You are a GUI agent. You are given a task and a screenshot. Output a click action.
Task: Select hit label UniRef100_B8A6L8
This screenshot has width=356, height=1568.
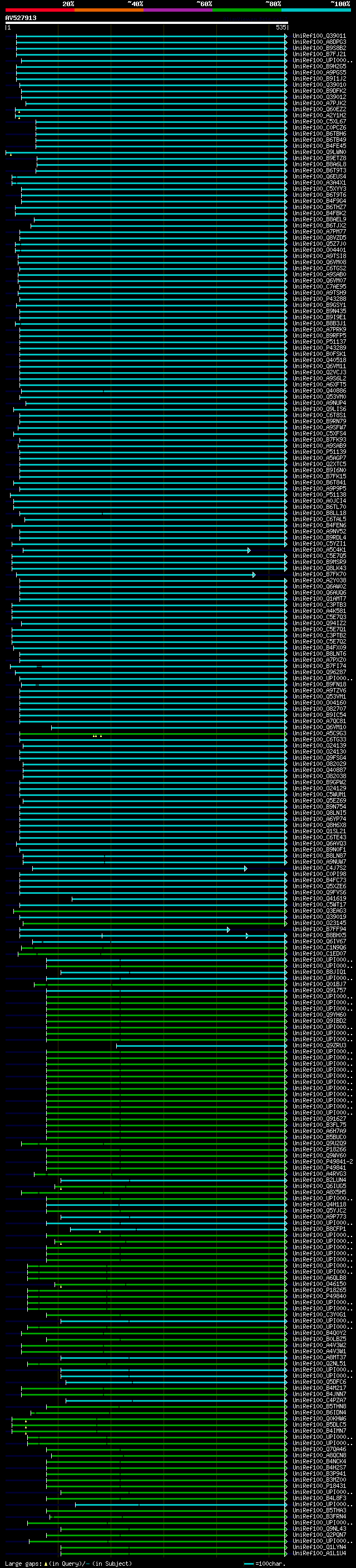(319, 164)
